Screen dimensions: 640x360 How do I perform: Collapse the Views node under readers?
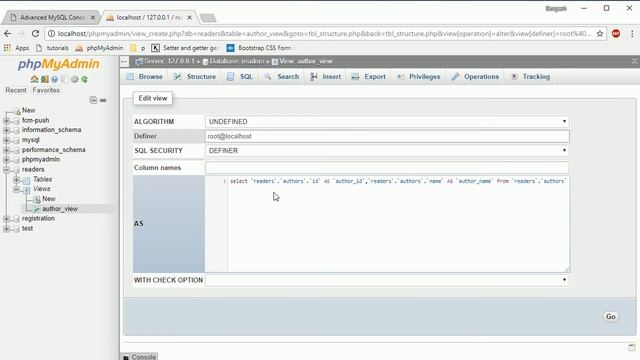point(16,189)
